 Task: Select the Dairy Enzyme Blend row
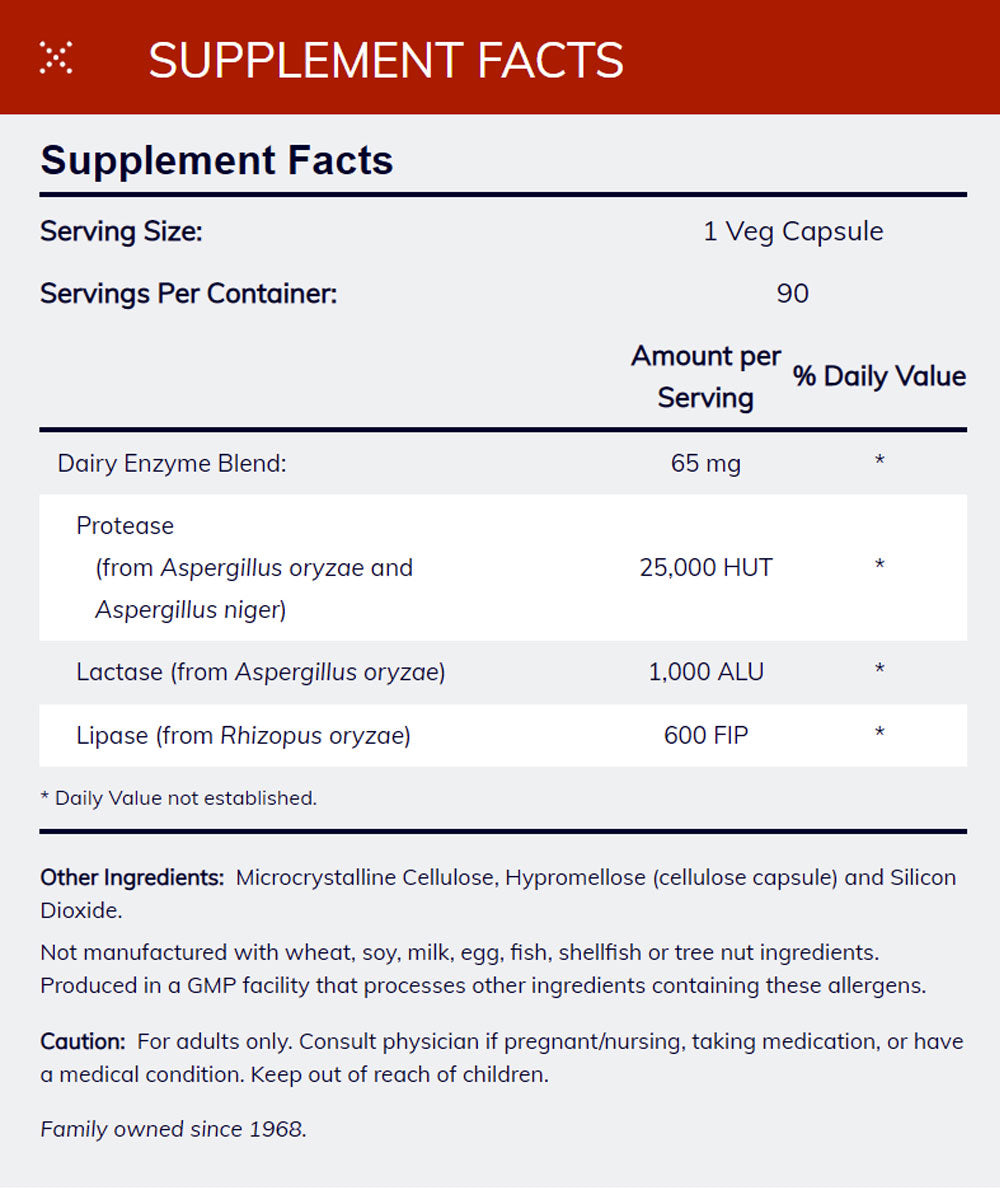click(172, 464)
